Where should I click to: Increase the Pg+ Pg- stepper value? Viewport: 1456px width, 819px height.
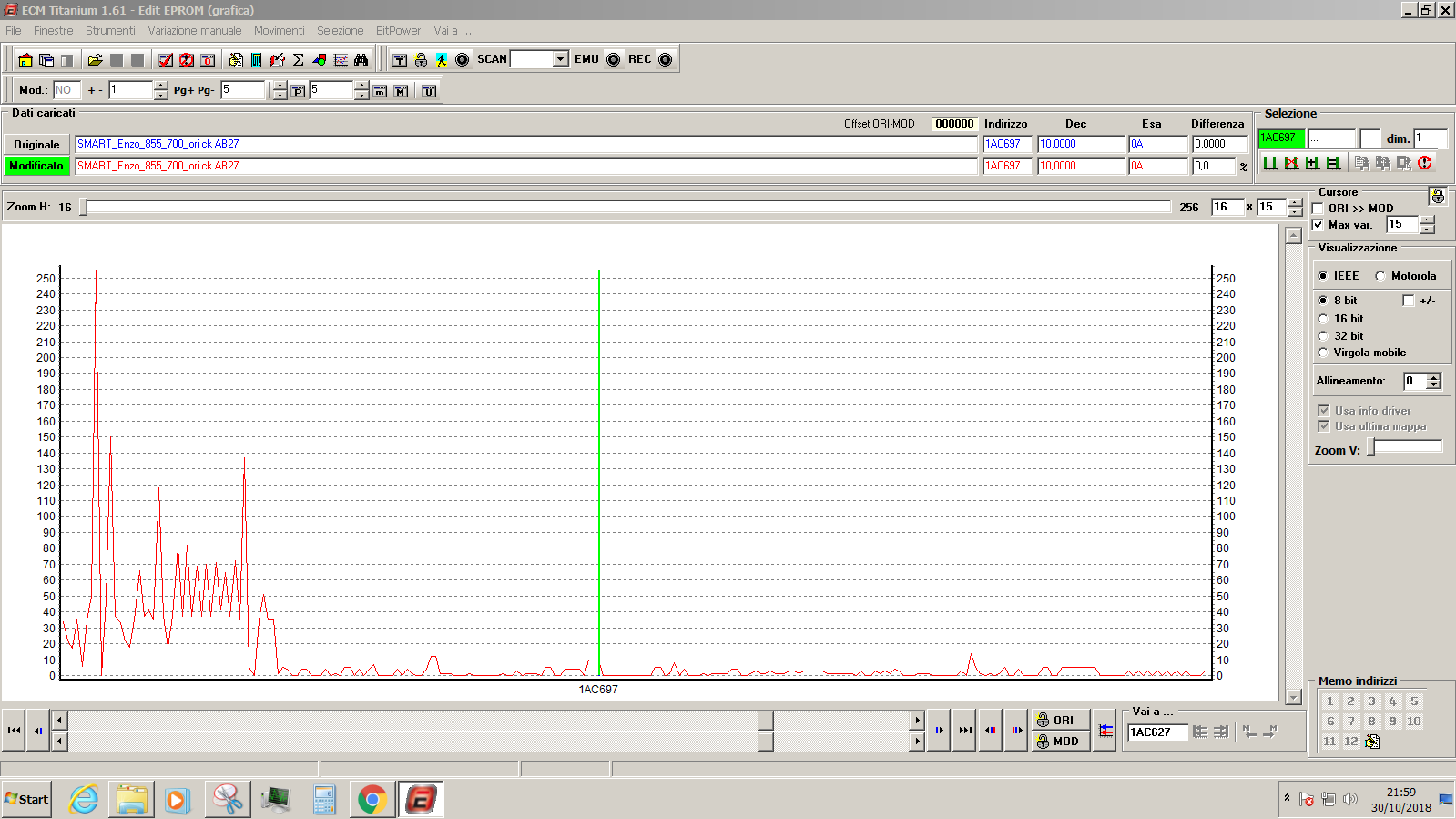coord(280,86)
